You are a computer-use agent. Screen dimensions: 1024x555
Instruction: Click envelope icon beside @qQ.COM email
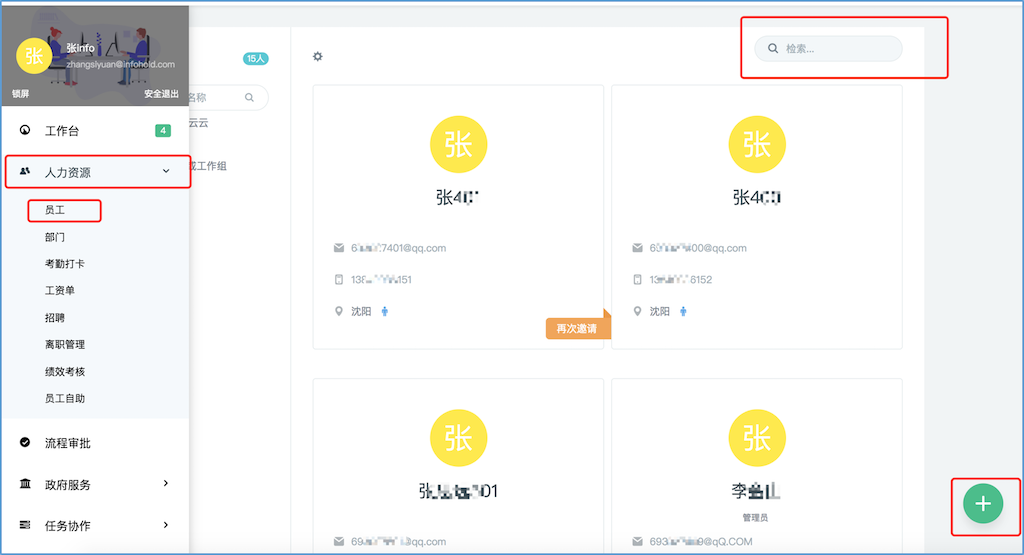637,541
